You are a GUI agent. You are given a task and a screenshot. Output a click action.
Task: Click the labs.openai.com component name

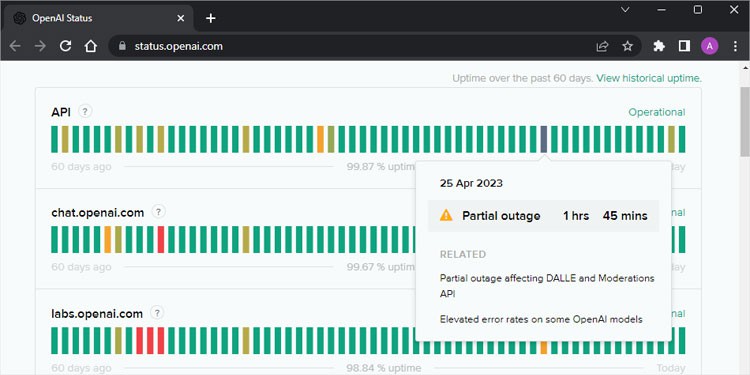(97, 314)
